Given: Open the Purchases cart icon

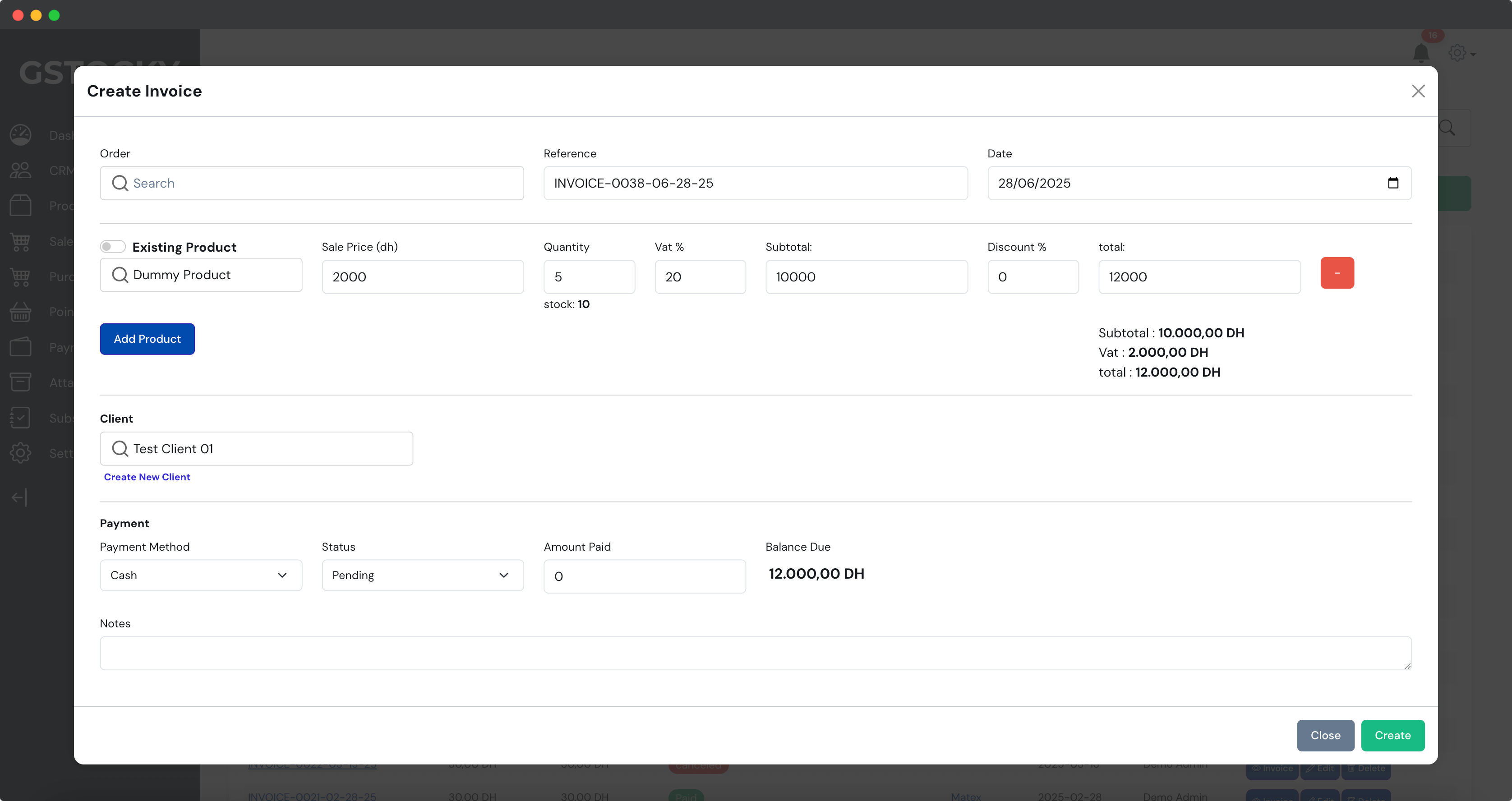Looking at the screenshot, I should point(21,276).
